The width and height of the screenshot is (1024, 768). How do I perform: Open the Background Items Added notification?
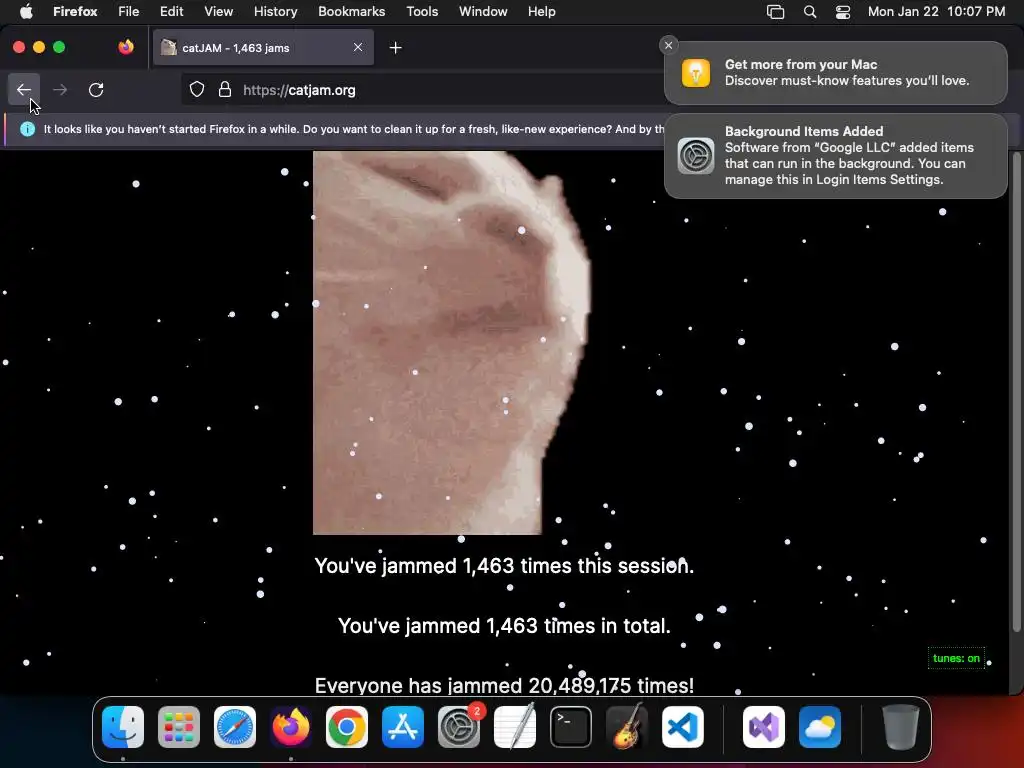836,155
